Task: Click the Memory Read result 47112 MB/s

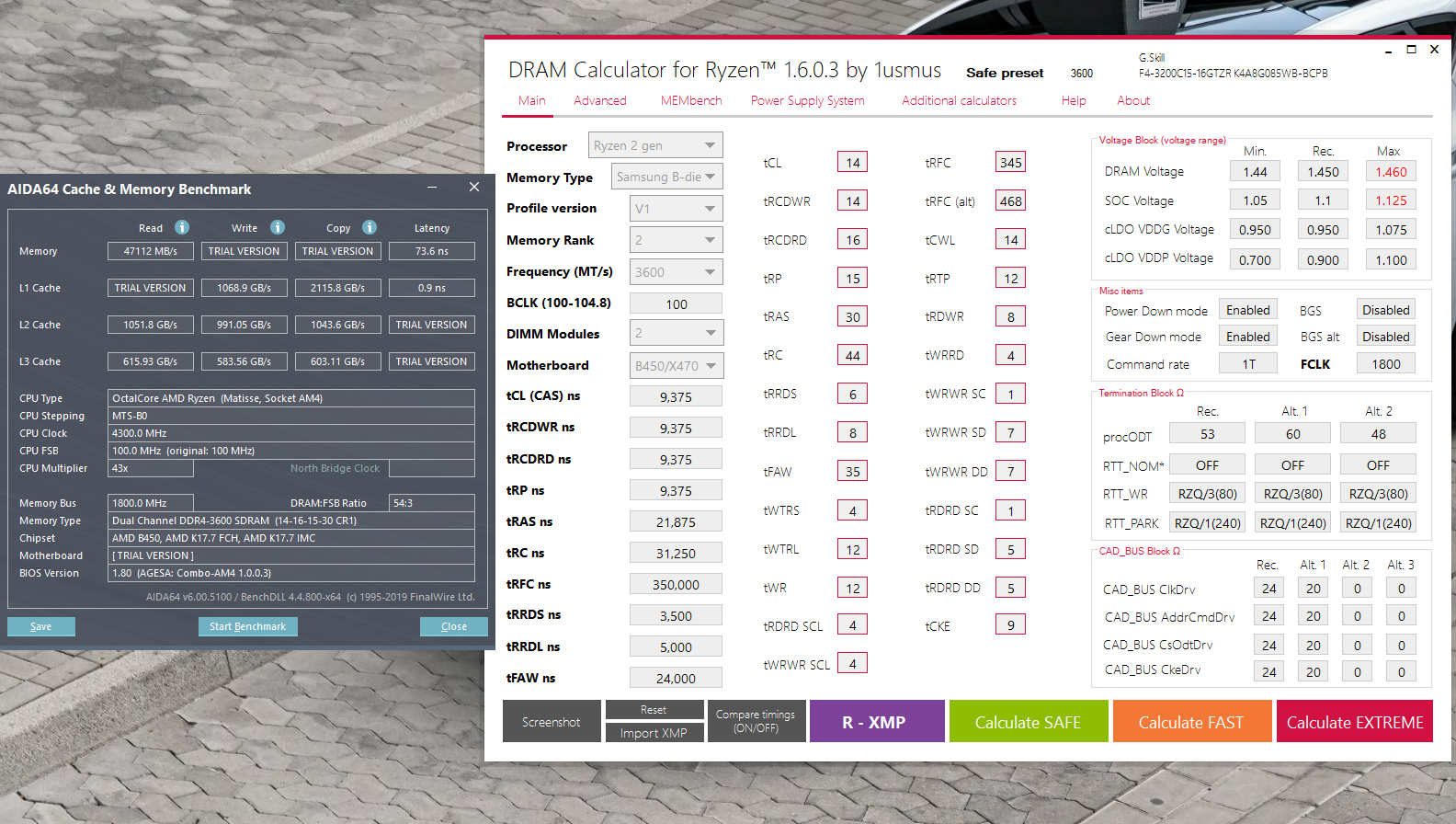Action: coord(151,250)
